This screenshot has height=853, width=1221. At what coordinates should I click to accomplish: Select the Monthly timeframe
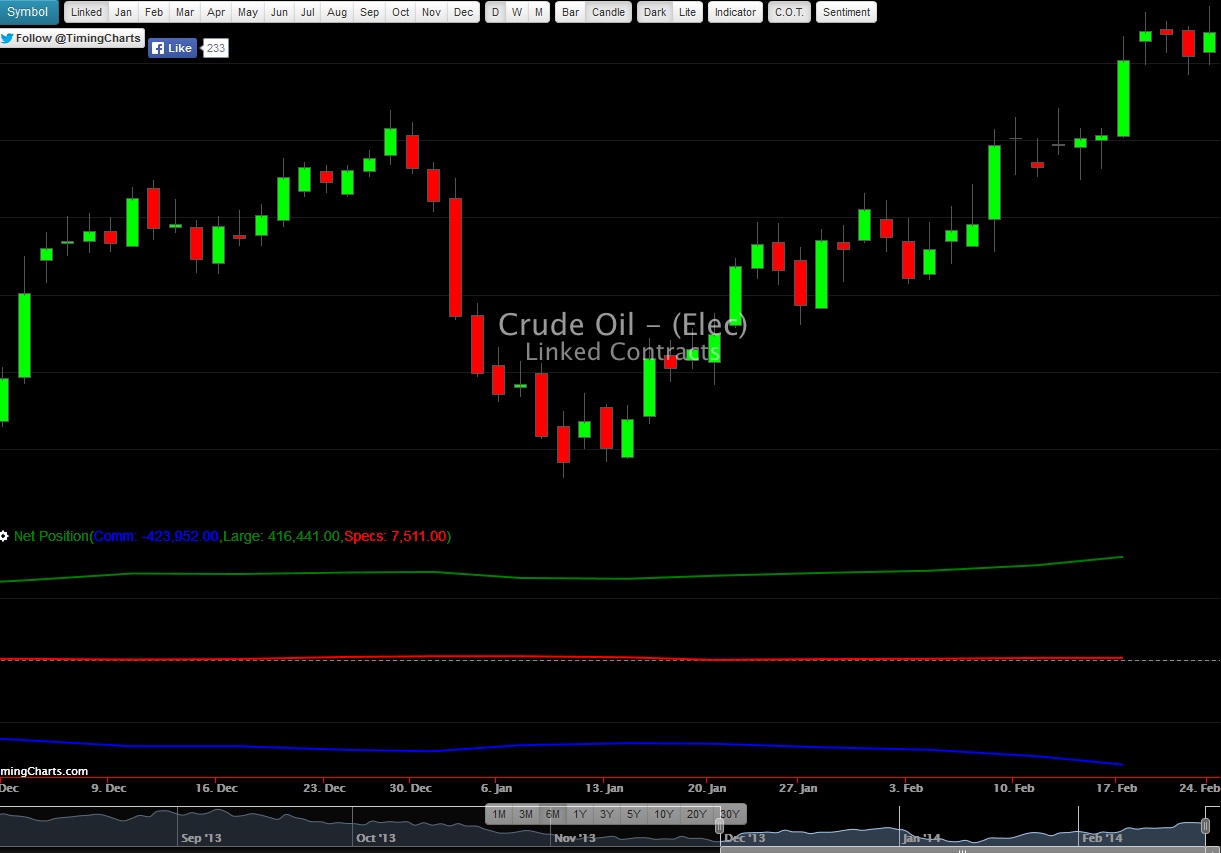click(x=537, y=11)
